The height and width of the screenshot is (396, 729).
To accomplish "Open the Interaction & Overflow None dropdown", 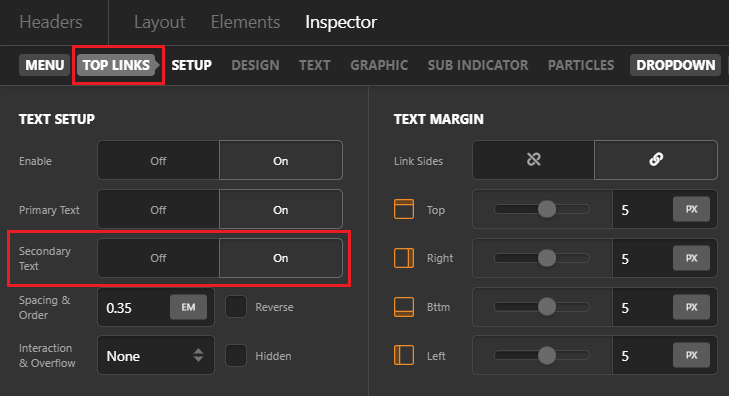I will (156, 356).
